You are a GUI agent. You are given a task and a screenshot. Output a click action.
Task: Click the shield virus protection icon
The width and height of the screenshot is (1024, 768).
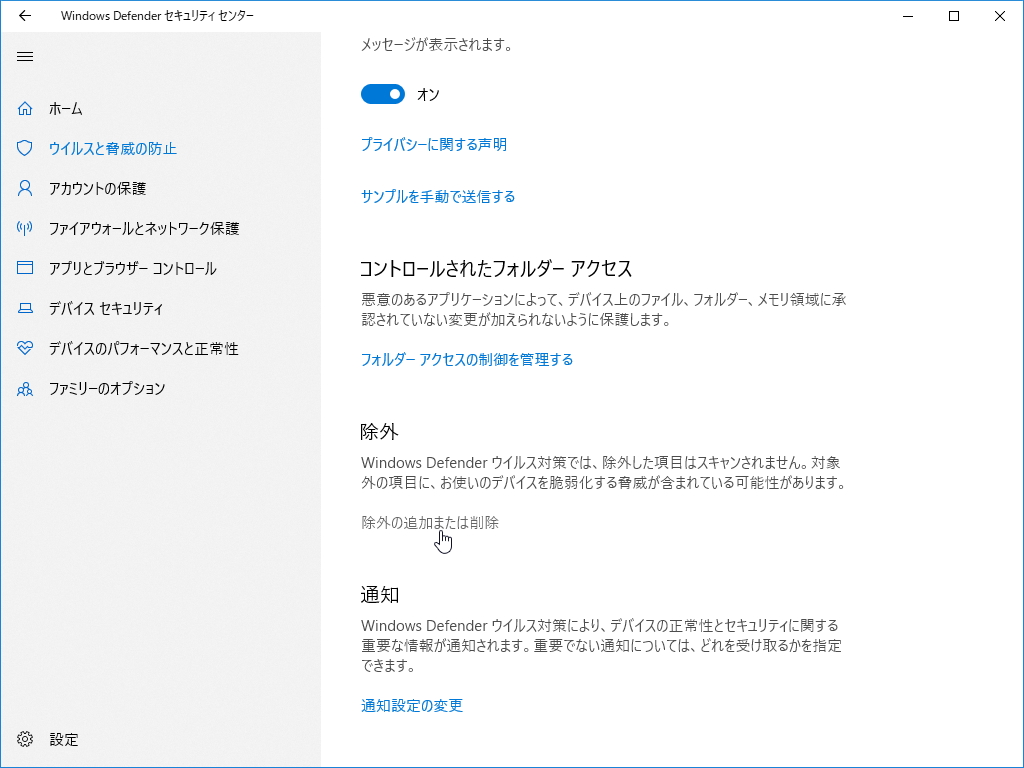(25, 148)
